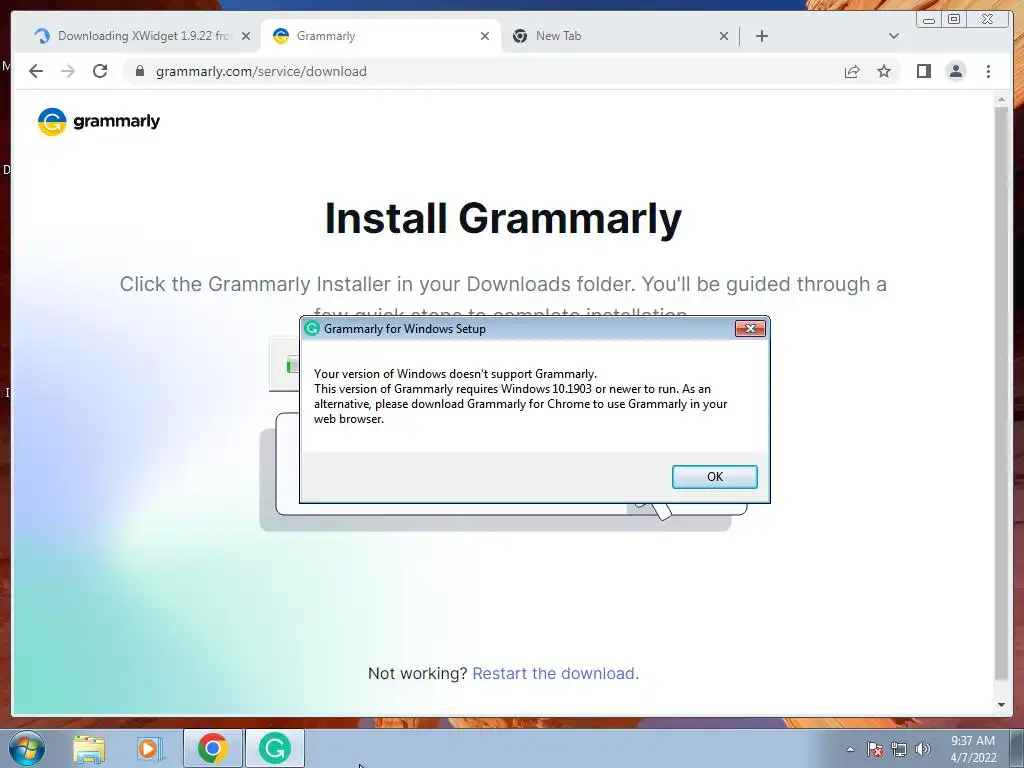1024x768 pixels.
Task: Click the page scrollbar up arrow
Action: click(x=1001, y=100)
